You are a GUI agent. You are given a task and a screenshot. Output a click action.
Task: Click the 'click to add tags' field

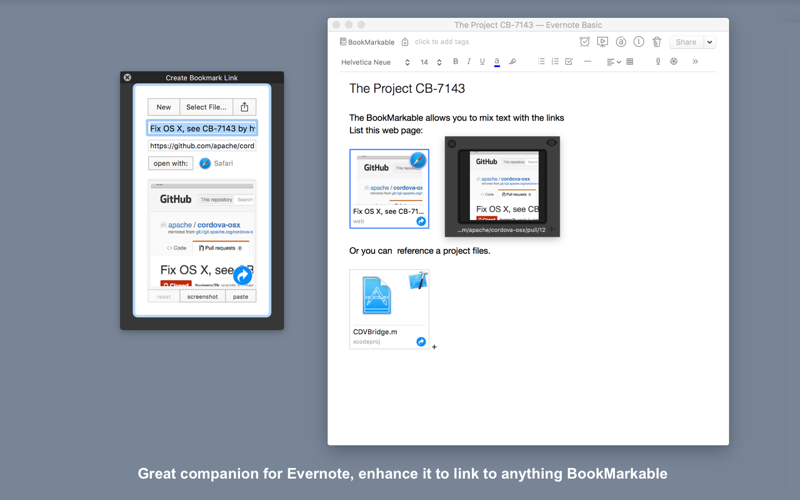441,42
